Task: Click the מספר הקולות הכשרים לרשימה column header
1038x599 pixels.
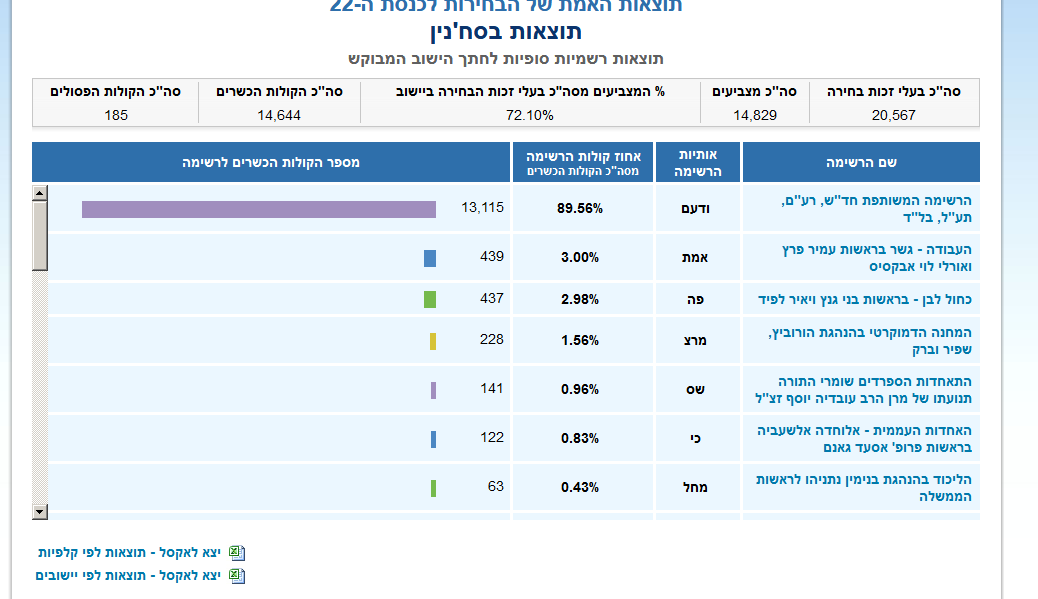Action: click(271, 162)
